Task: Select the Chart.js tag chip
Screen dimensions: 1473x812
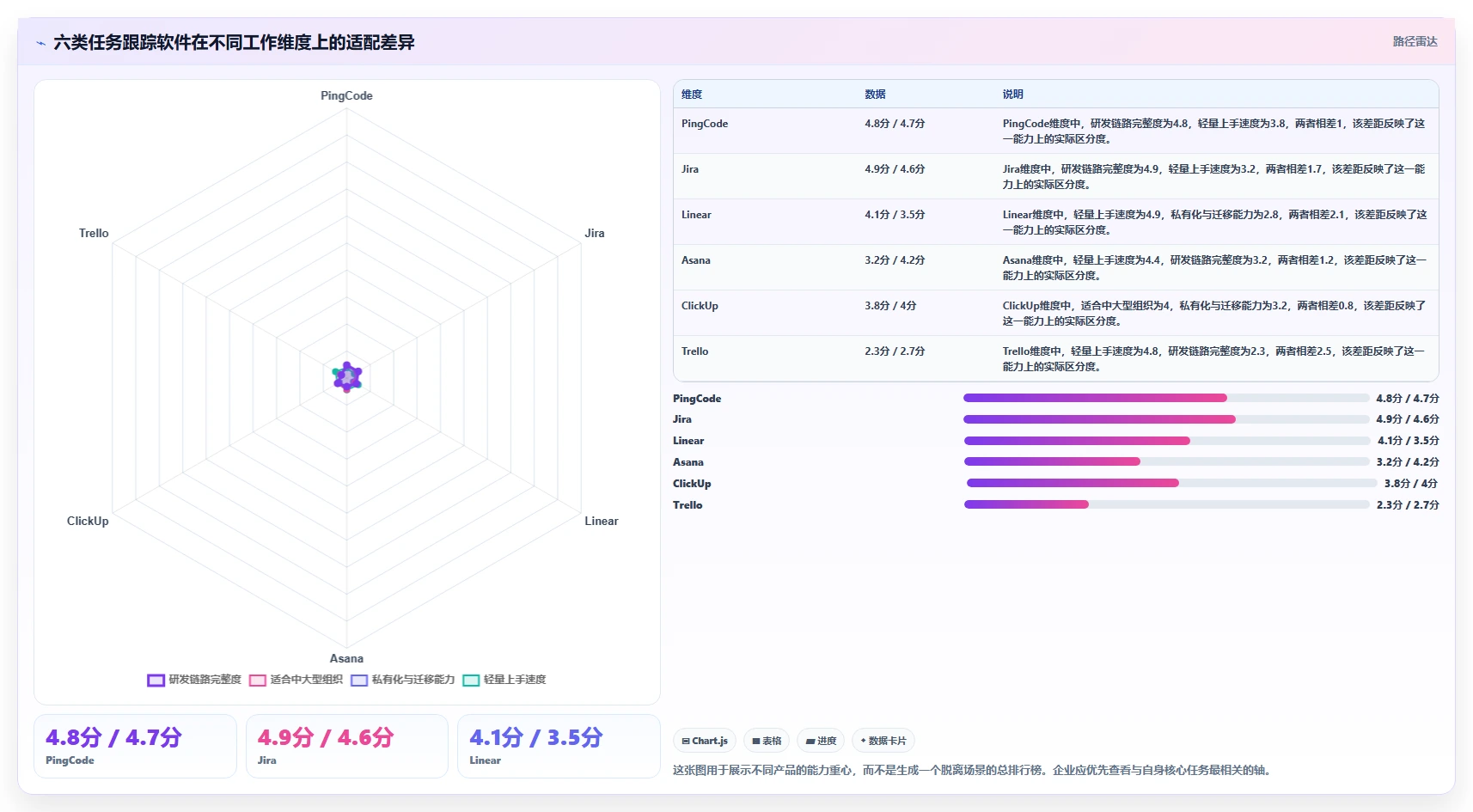Action: pos(705,741)
